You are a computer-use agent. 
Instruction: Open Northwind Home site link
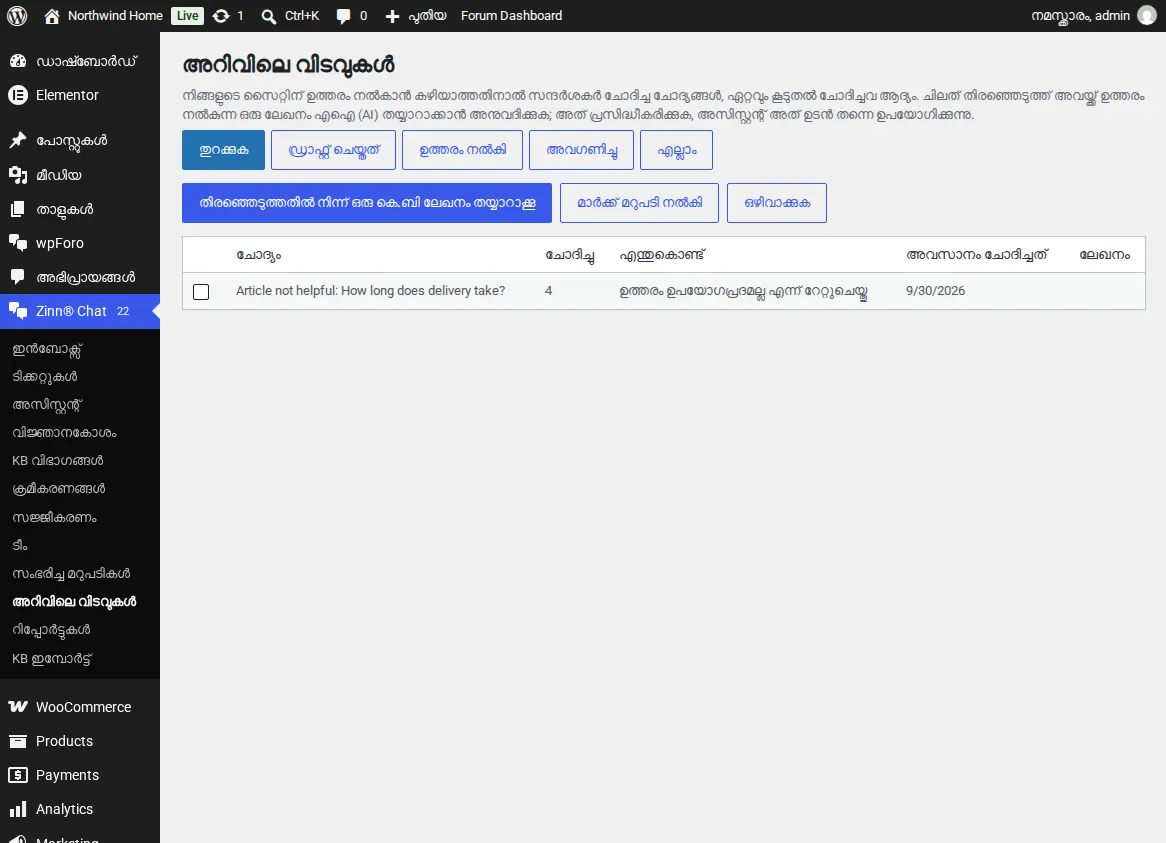point(115,16)
